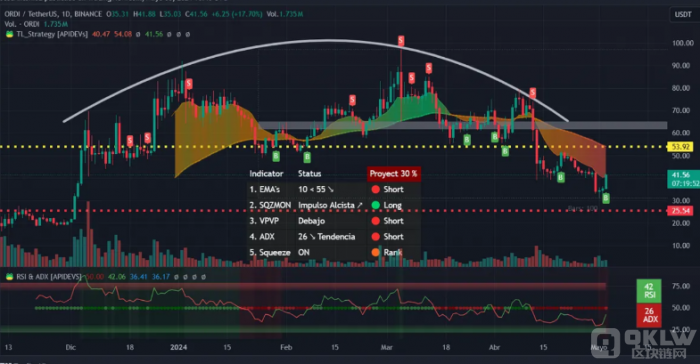Click the '3. VPVP' row label
This screenshot has height=364, width=700.
(264, 221)
